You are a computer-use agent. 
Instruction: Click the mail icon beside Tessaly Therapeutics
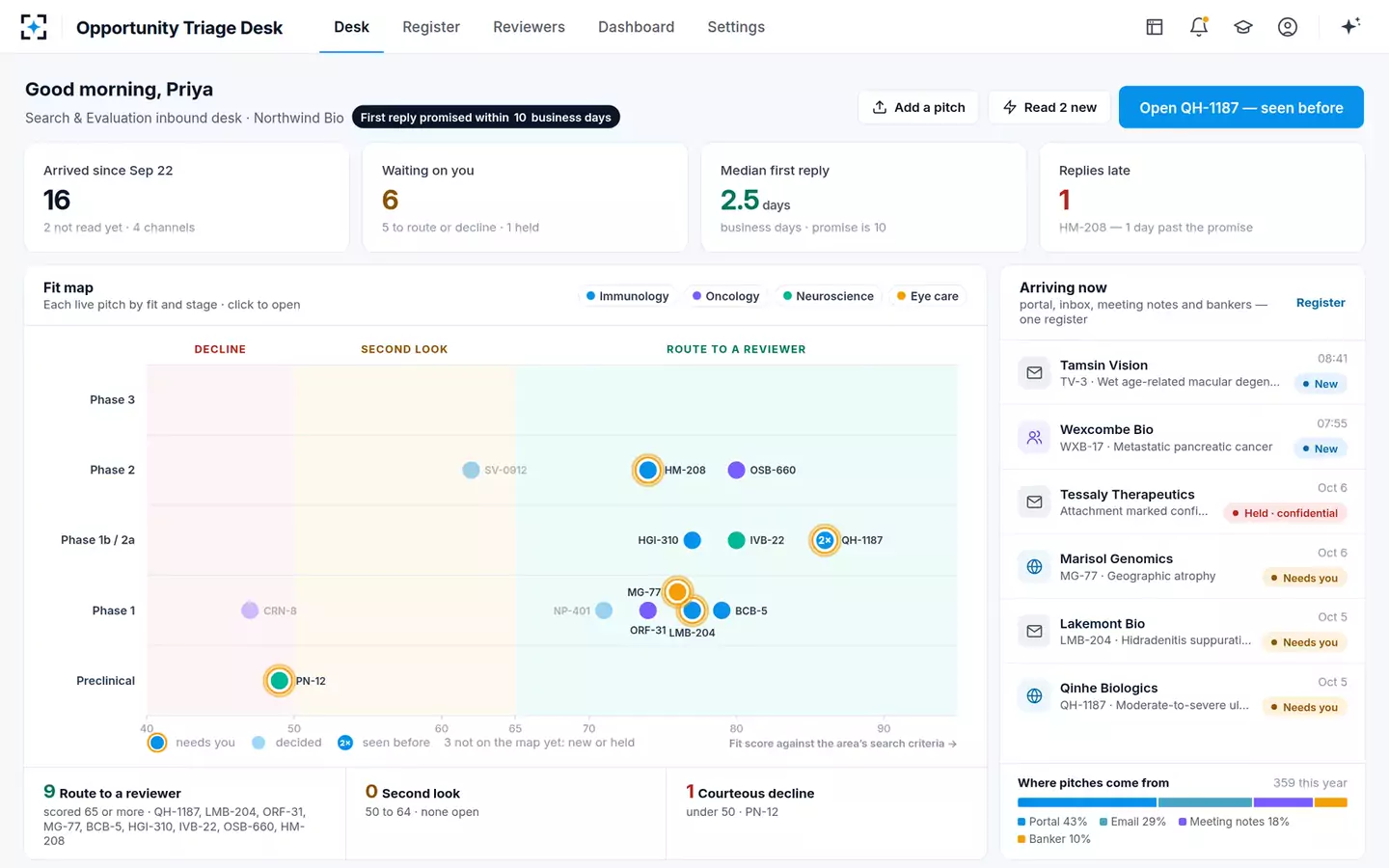coord(1034,502)
